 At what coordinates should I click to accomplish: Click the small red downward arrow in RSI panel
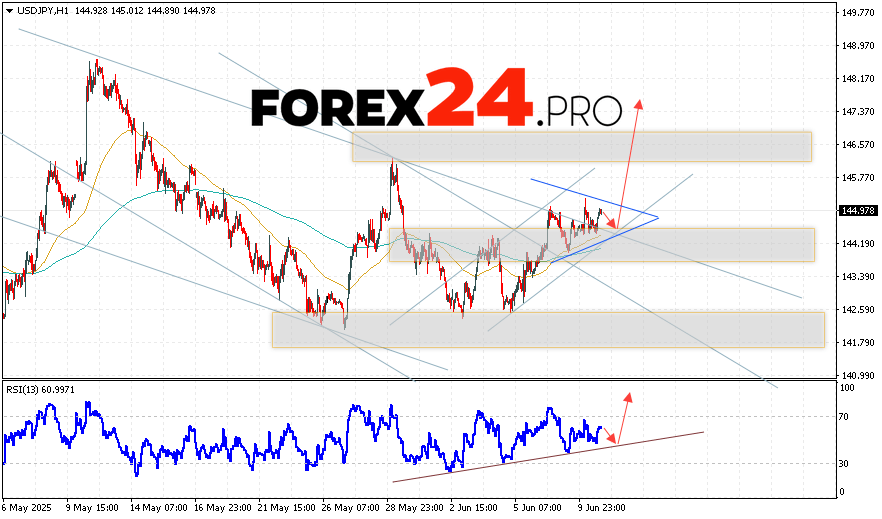pyautogui.click(x=614, y=440)
